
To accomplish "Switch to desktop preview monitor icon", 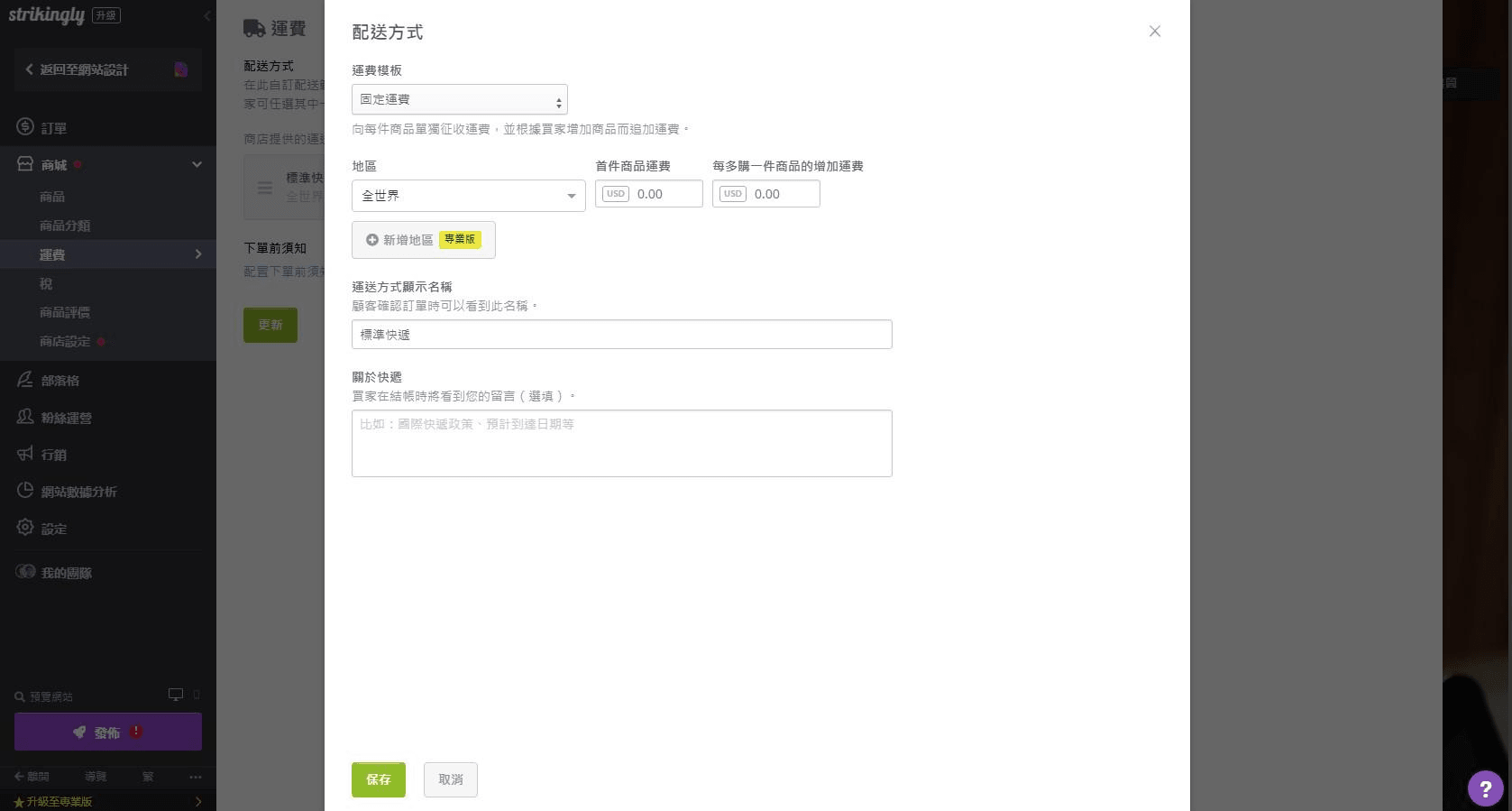I will 176,695.
